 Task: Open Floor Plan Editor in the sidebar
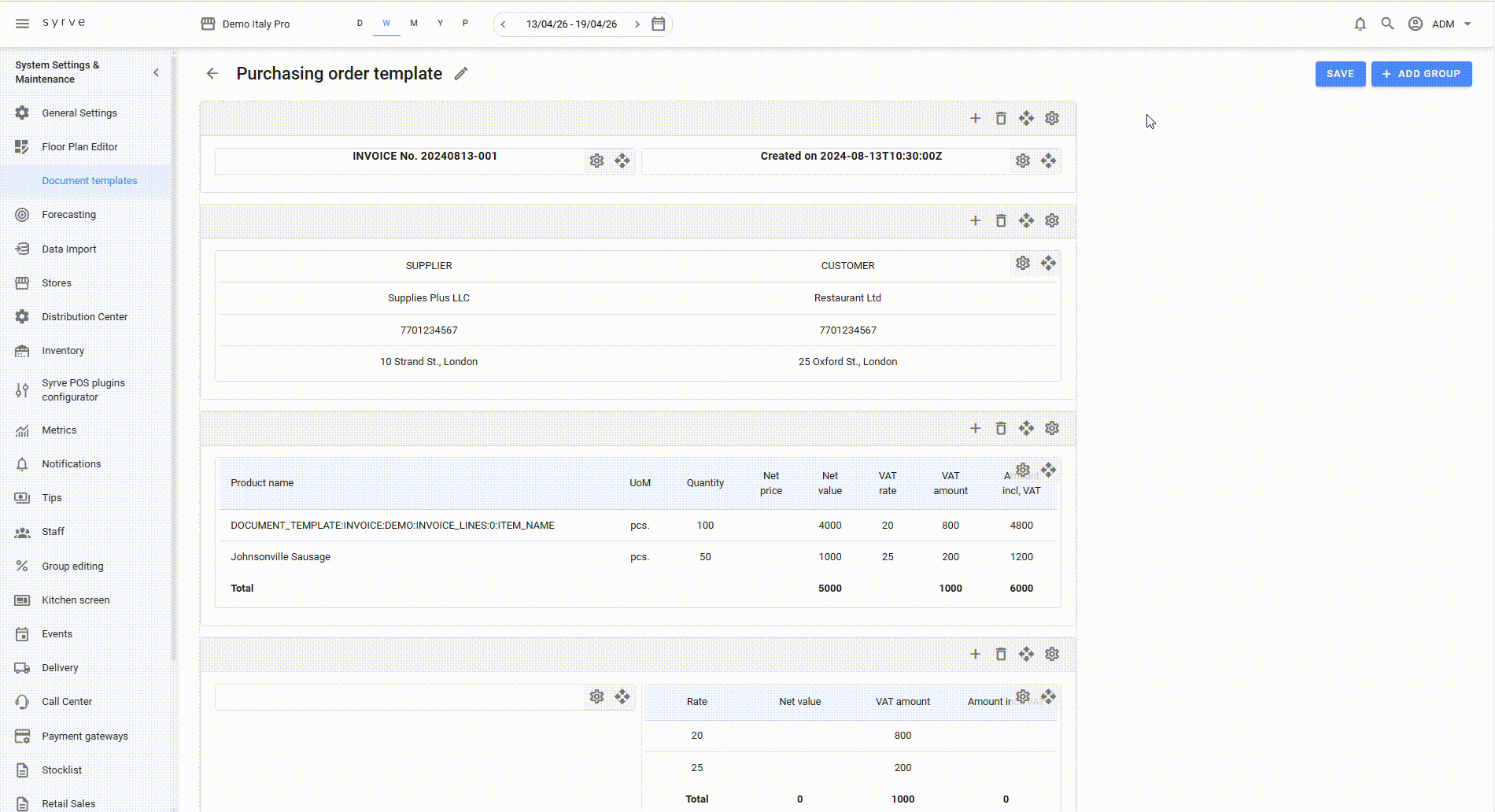(85, 147)
